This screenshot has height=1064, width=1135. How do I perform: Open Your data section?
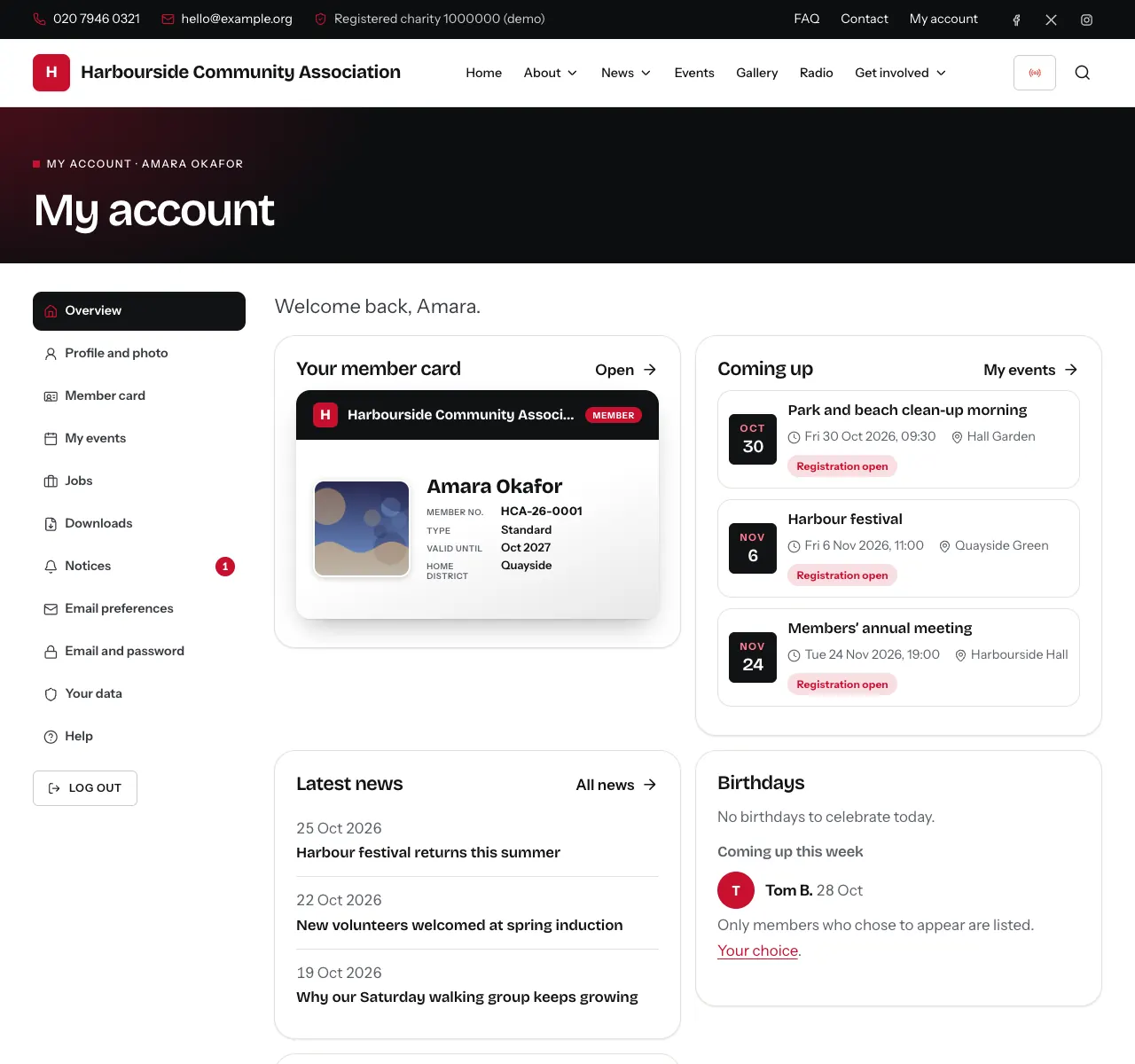click(x=139, y=694)
